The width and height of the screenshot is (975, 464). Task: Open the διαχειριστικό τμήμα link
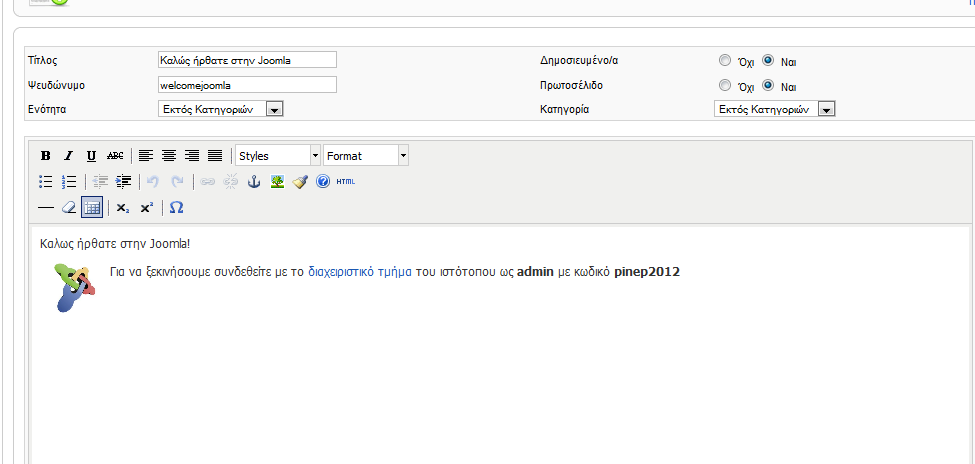360,272
